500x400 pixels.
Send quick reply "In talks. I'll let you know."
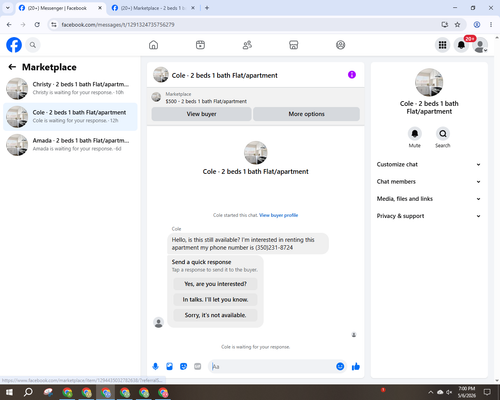(x=215, y=300)
